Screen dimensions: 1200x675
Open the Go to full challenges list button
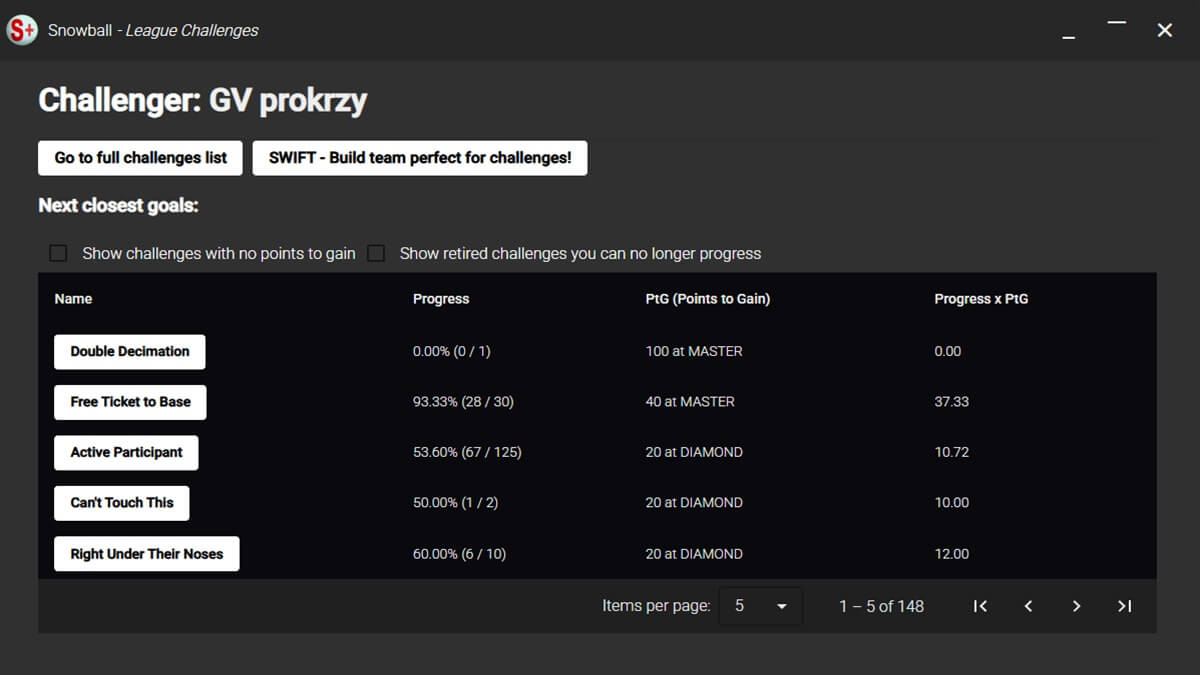[140, 158]
